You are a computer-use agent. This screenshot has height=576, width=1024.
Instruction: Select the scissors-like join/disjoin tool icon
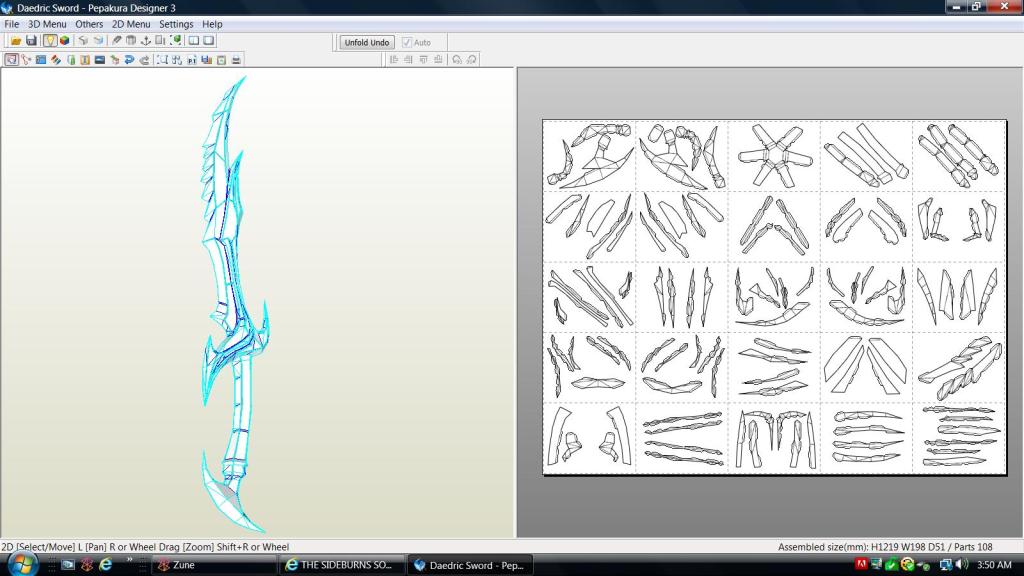click(26, 59)
